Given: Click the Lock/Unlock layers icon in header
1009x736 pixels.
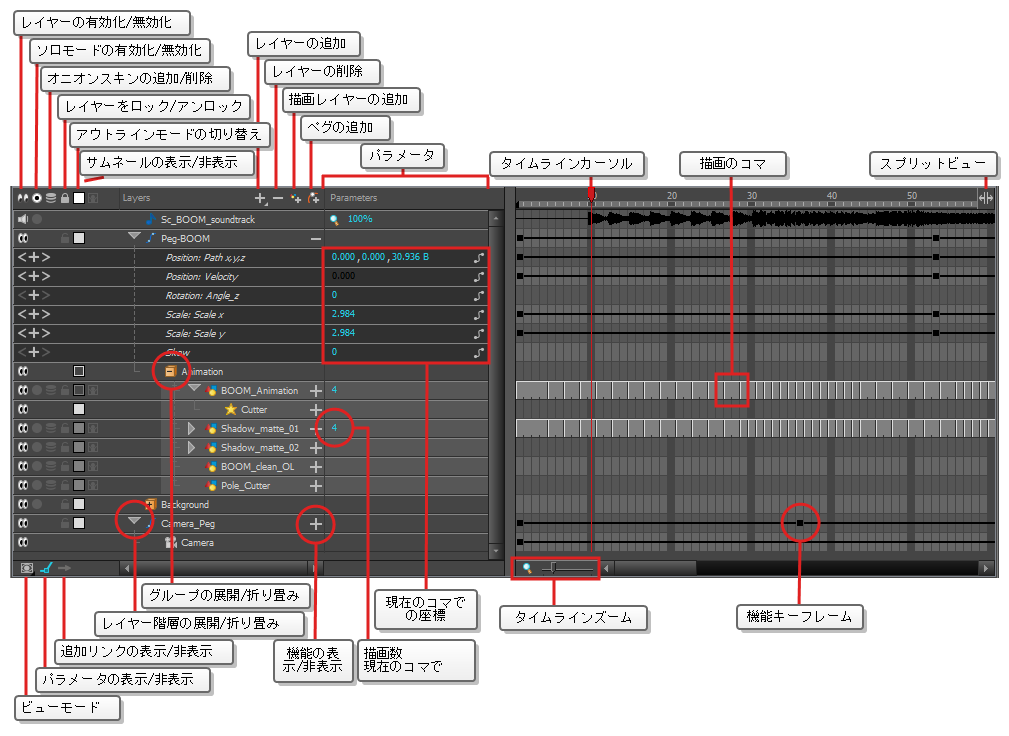Looking at the screenshot, I should click(x=65, y=198).
